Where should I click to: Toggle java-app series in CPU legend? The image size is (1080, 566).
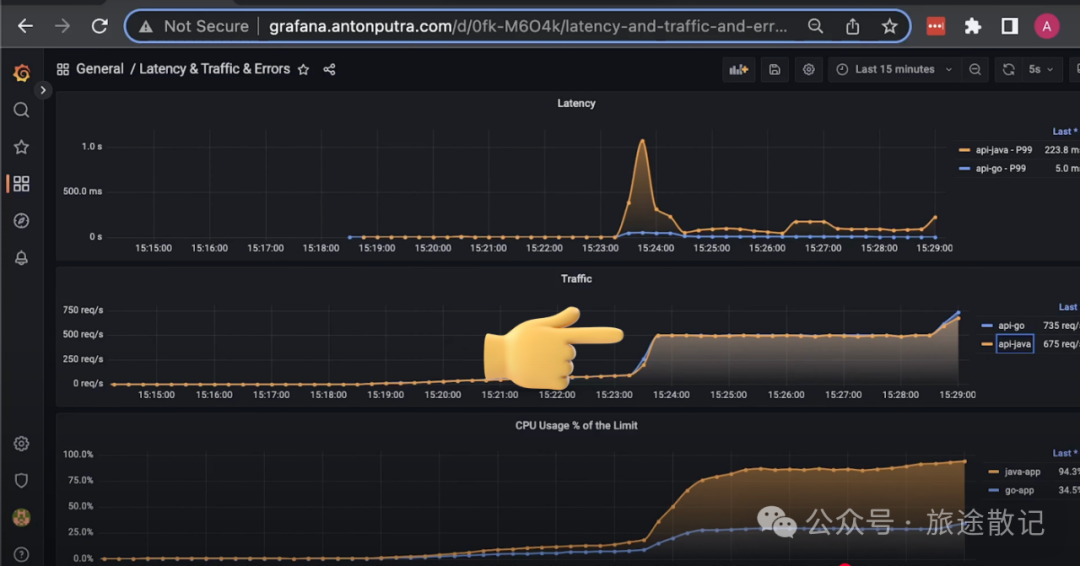tap(1022, 472)
